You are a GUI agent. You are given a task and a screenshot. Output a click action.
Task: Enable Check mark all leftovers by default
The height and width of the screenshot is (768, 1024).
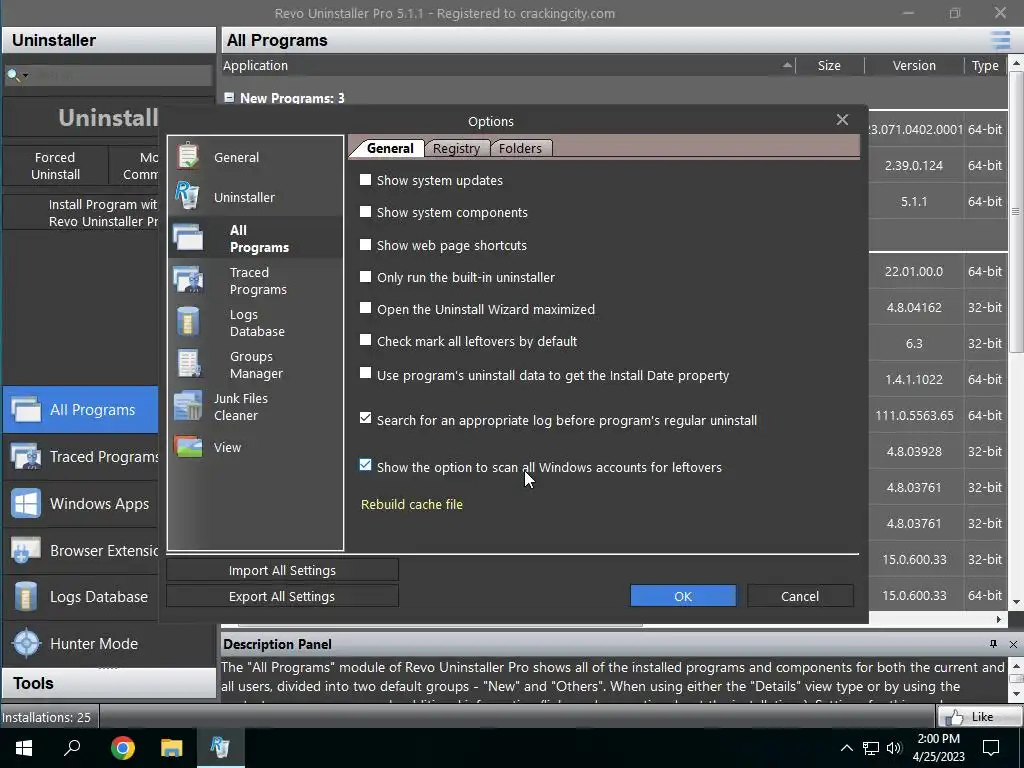366,340
